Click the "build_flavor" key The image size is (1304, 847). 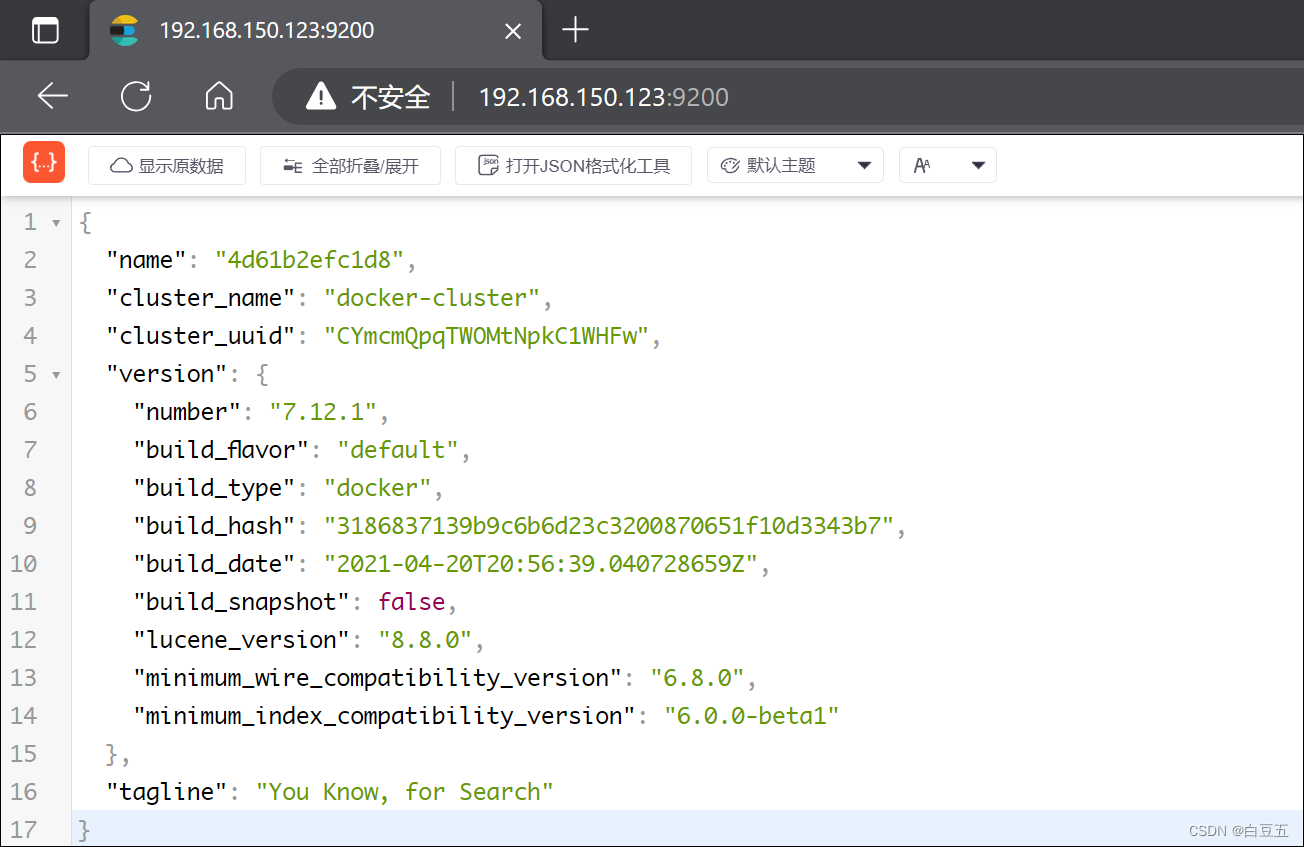[x=221, y=450]
